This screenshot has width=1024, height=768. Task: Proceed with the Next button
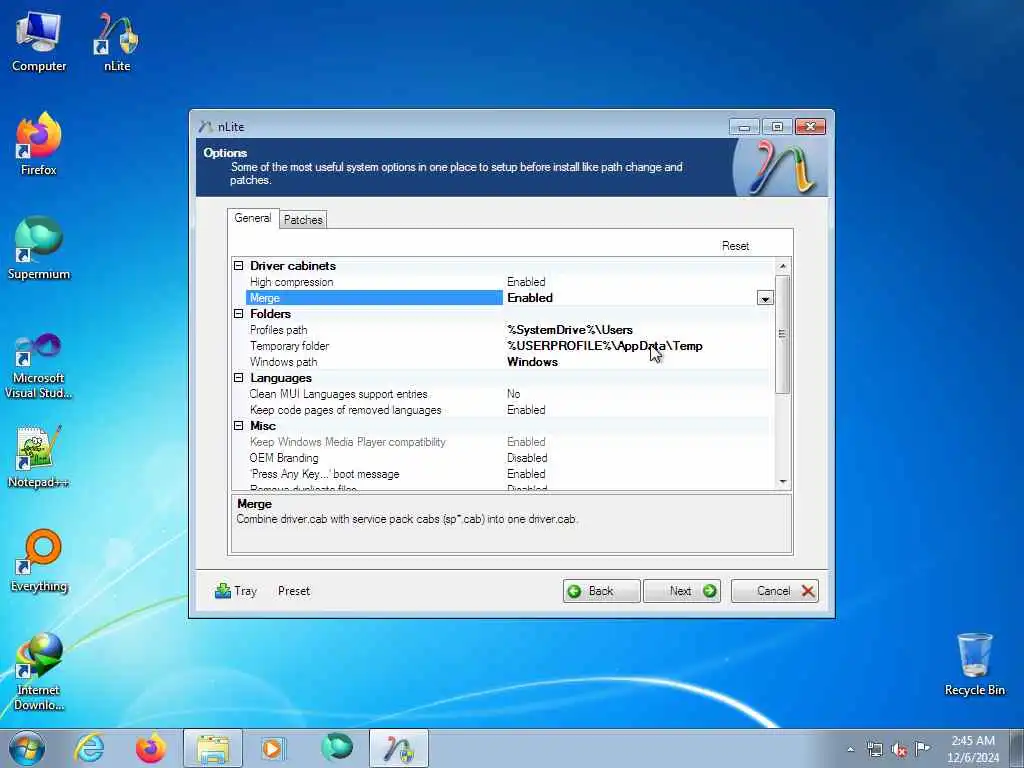point(682,591)
